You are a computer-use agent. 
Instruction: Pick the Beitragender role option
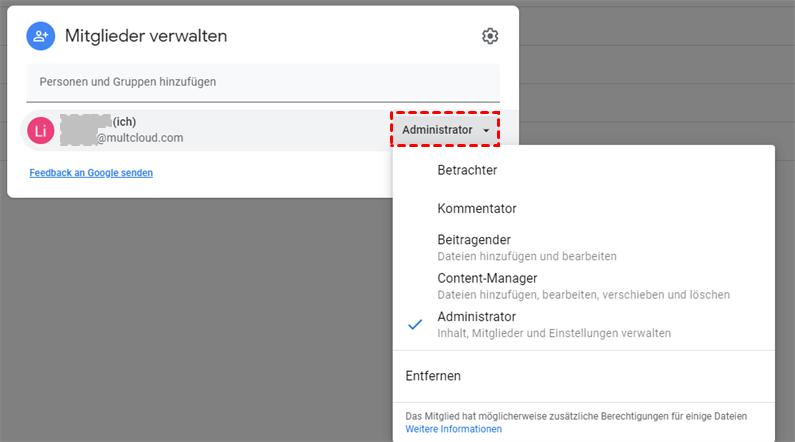474,240
